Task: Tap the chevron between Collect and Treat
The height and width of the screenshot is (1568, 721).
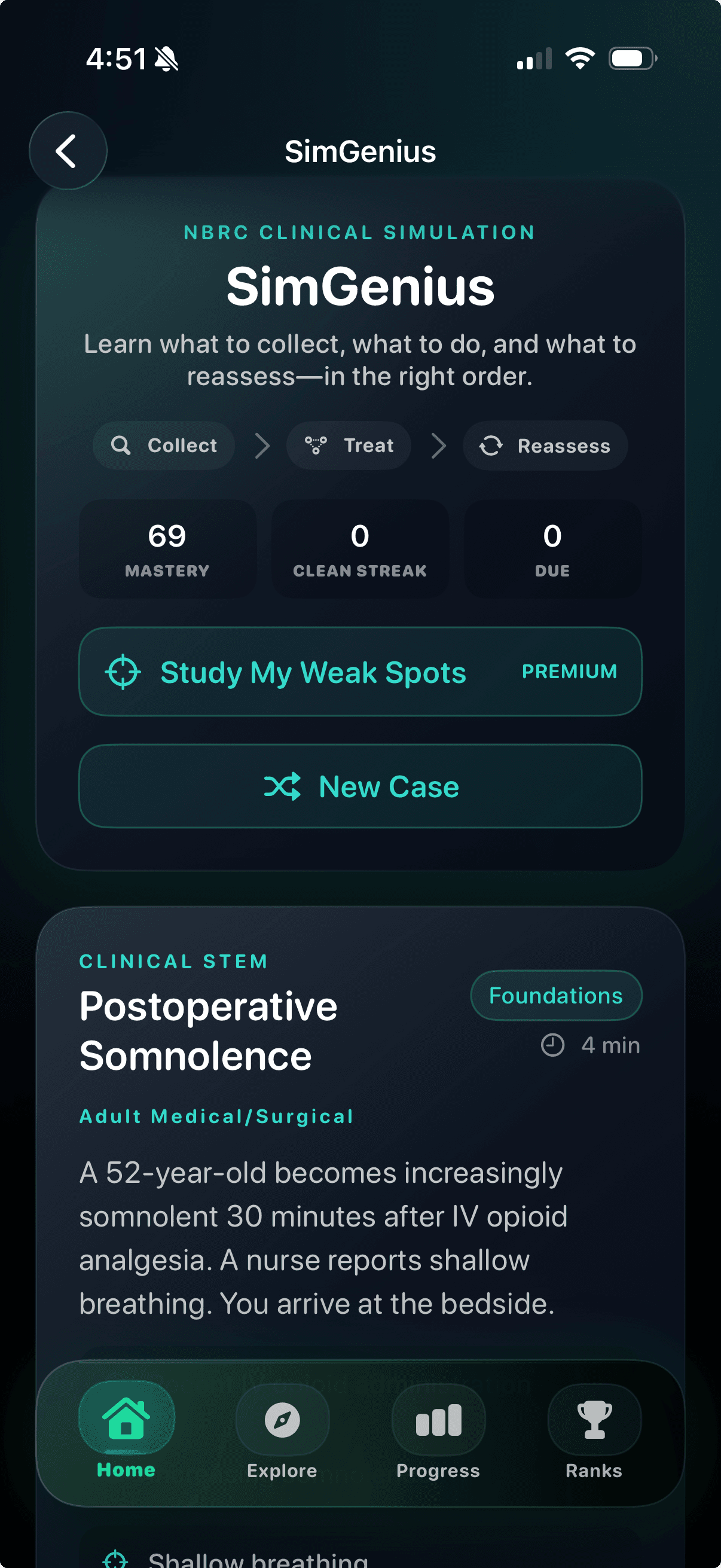Action: point(262,446)
